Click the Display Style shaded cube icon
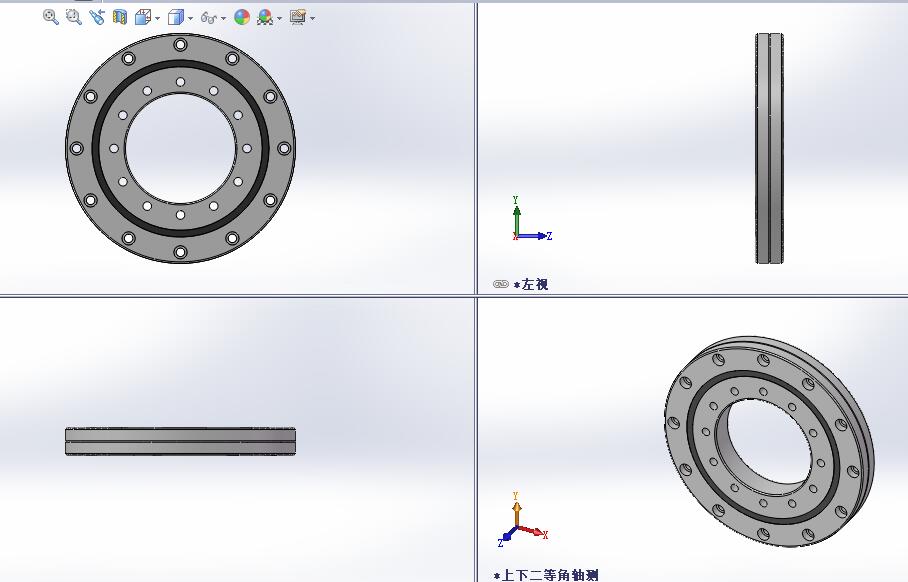This screenshot has width=908, height=582. coord(175,18)
